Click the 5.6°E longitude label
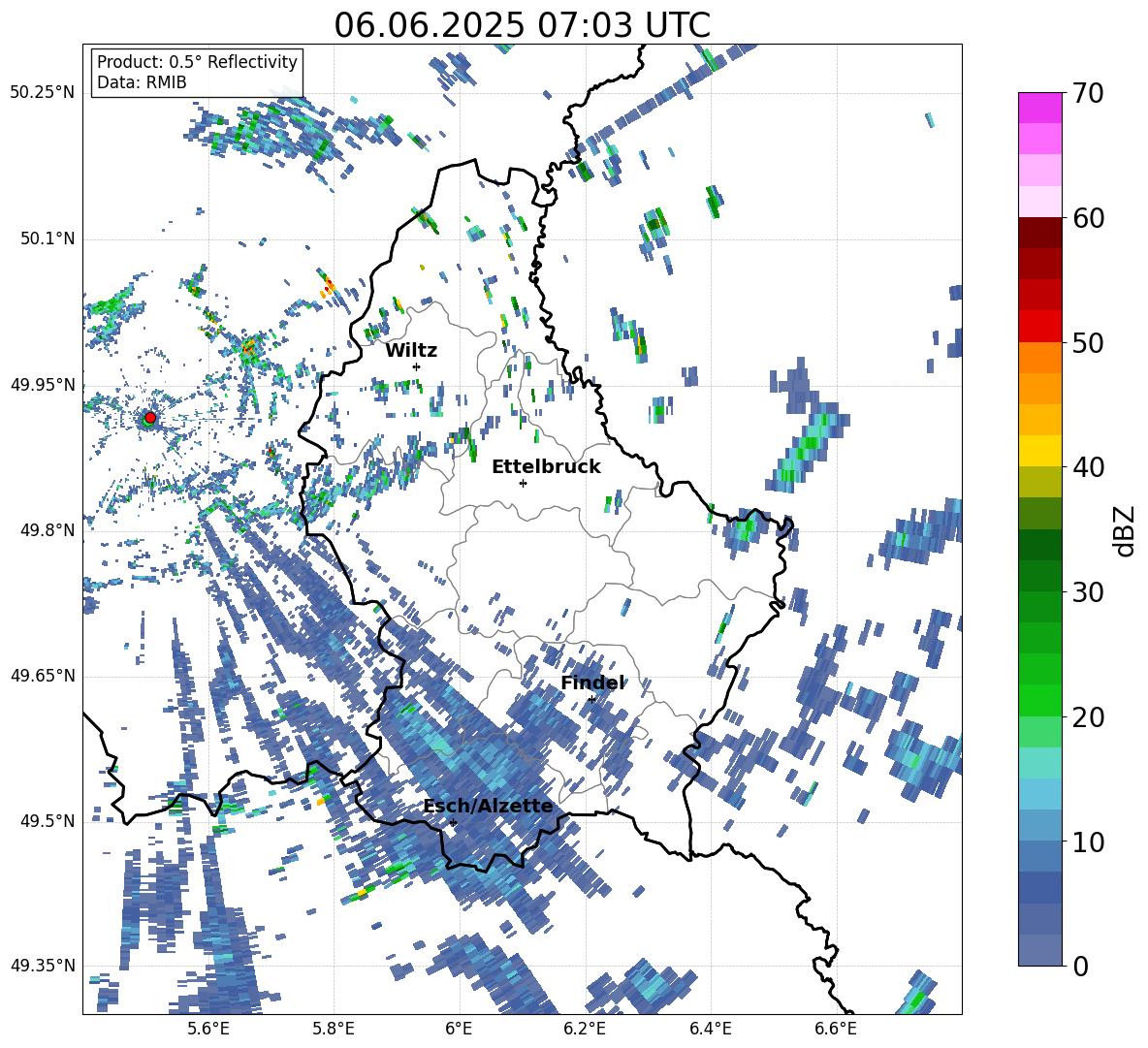The height and width of the screenshot is (1048, 1148). [207, 1029]
